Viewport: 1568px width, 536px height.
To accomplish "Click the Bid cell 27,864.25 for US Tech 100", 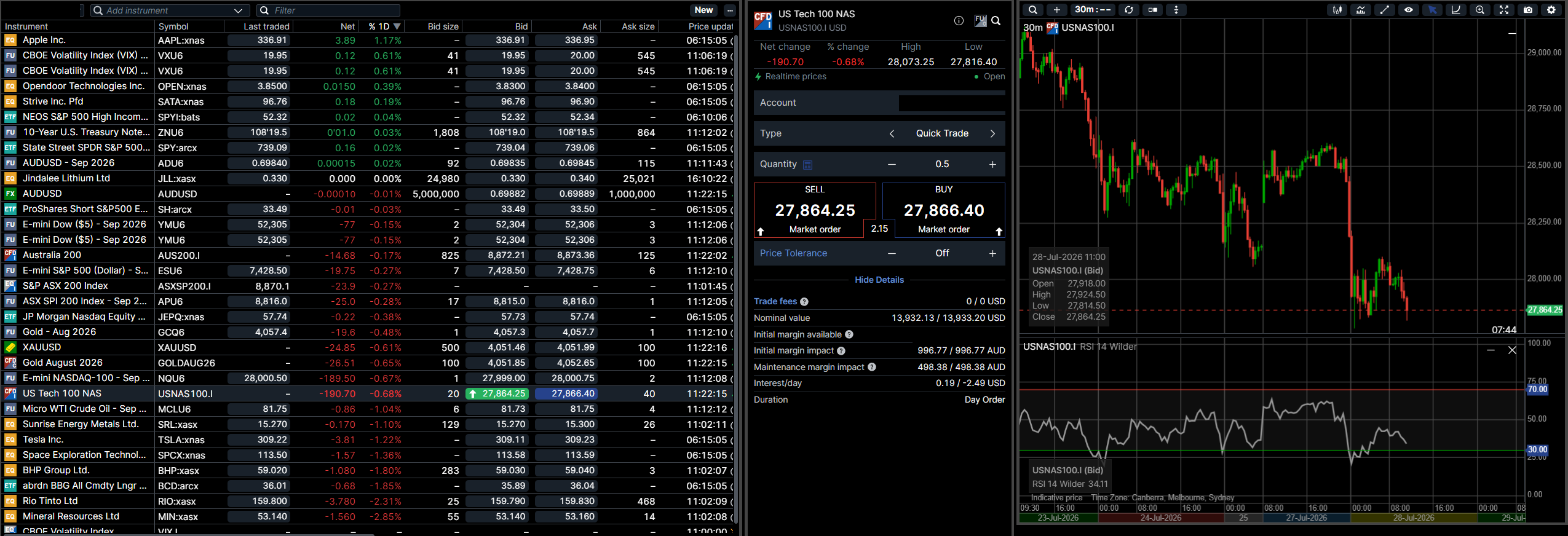I will point(497,393).
